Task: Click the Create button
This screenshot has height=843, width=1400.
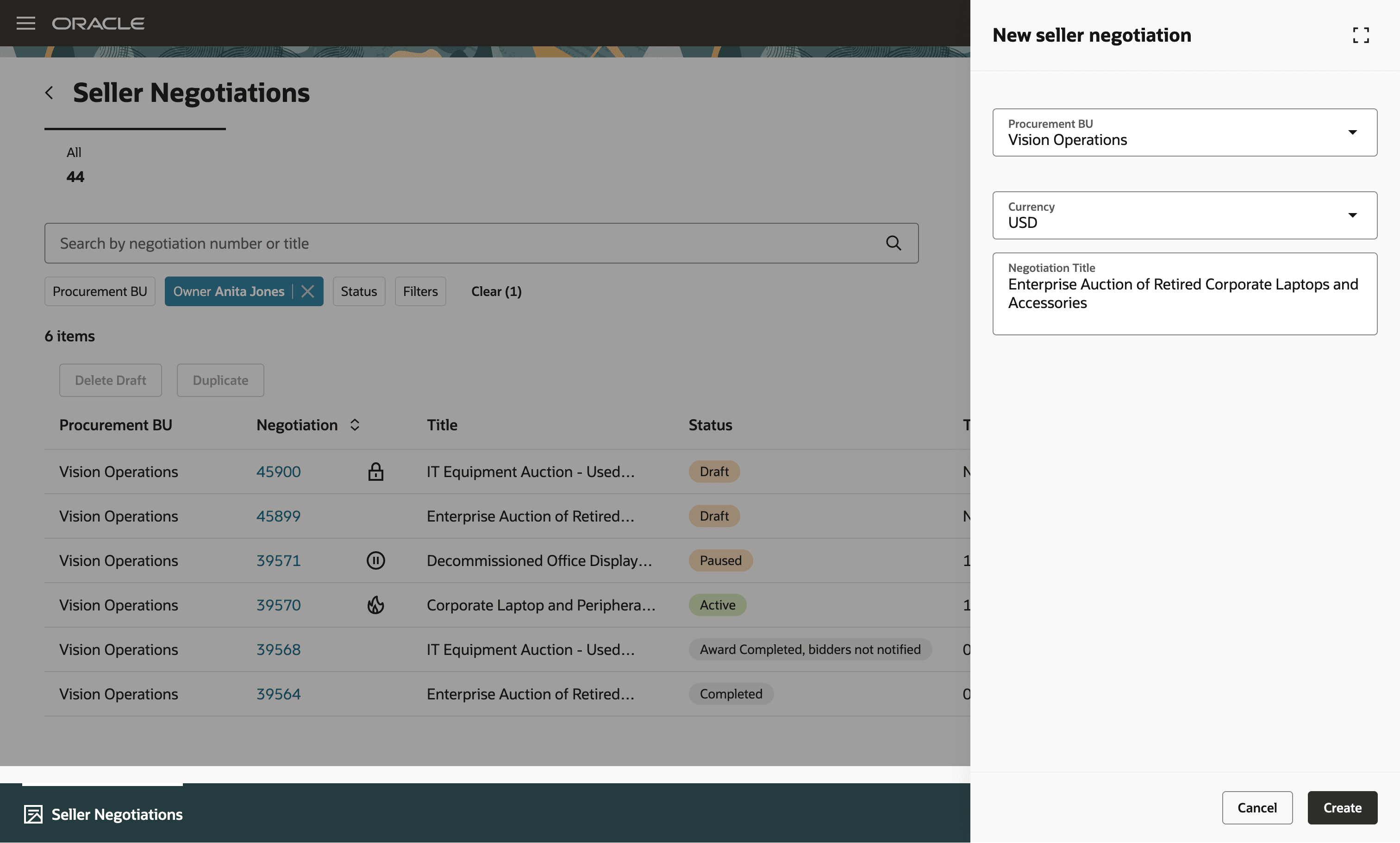Action: pos(1342,808)
